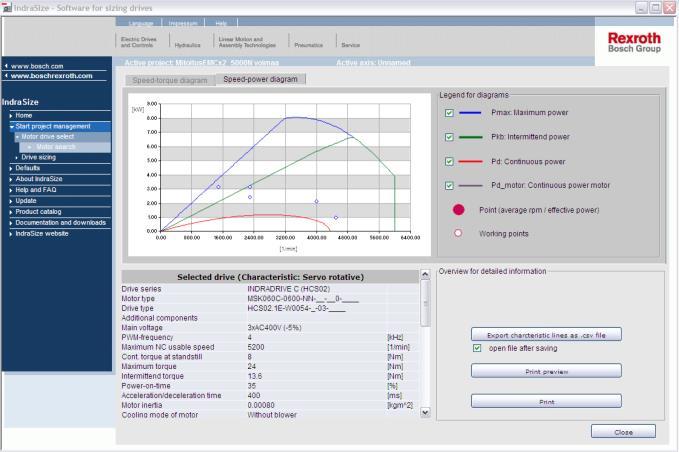This screenshot has height=452, width=679.
Task: Click 'Without blower' cooling mode value
Action: (272, 415)
